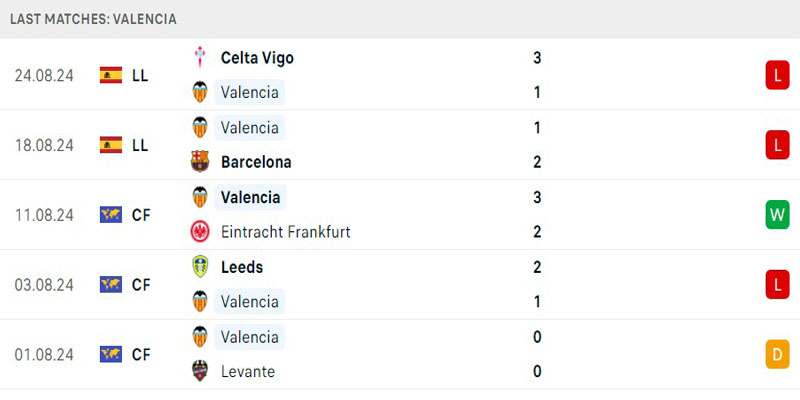Click the red L badge for the Leeds match

pyautogui.click(x=777, y=284)
